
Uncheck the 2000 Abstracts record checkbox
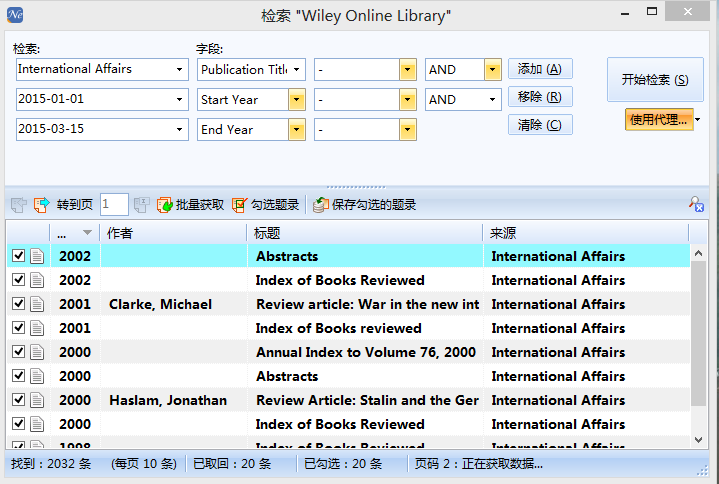pos(18,375)
